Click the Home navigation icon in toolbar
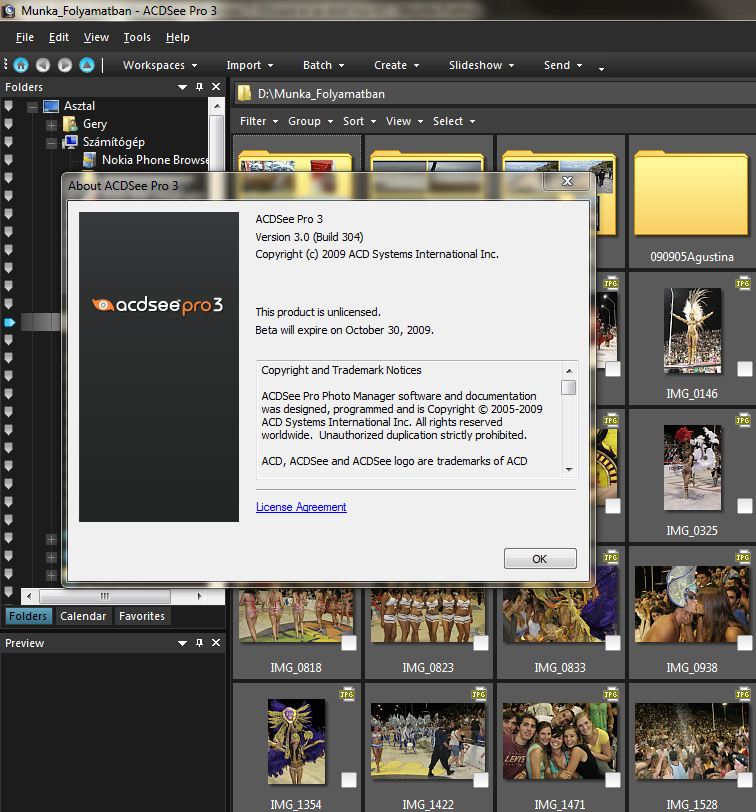756x812 pixels. coord(20,65)
